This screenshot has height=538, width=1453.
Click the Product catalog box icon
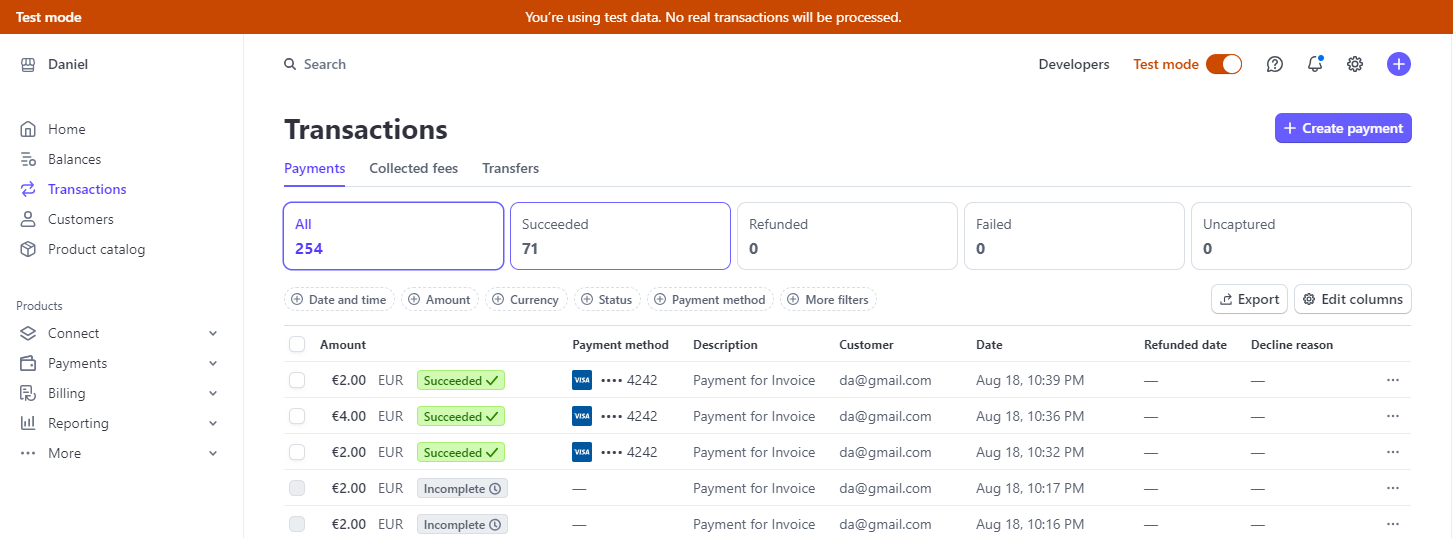coord(28,249)
